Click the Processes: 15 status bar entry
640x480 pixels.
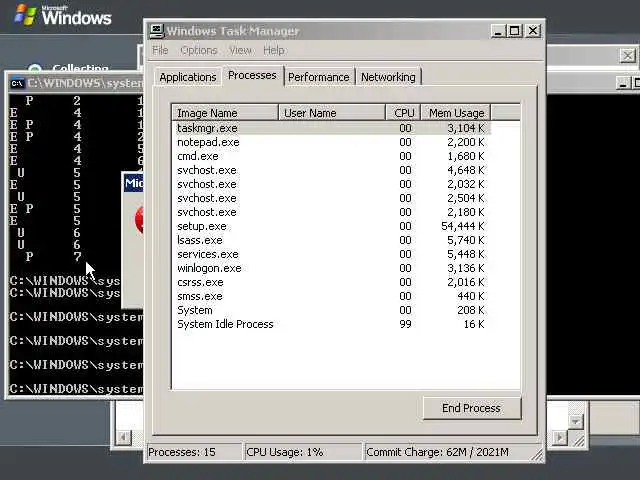click(194, 452)
